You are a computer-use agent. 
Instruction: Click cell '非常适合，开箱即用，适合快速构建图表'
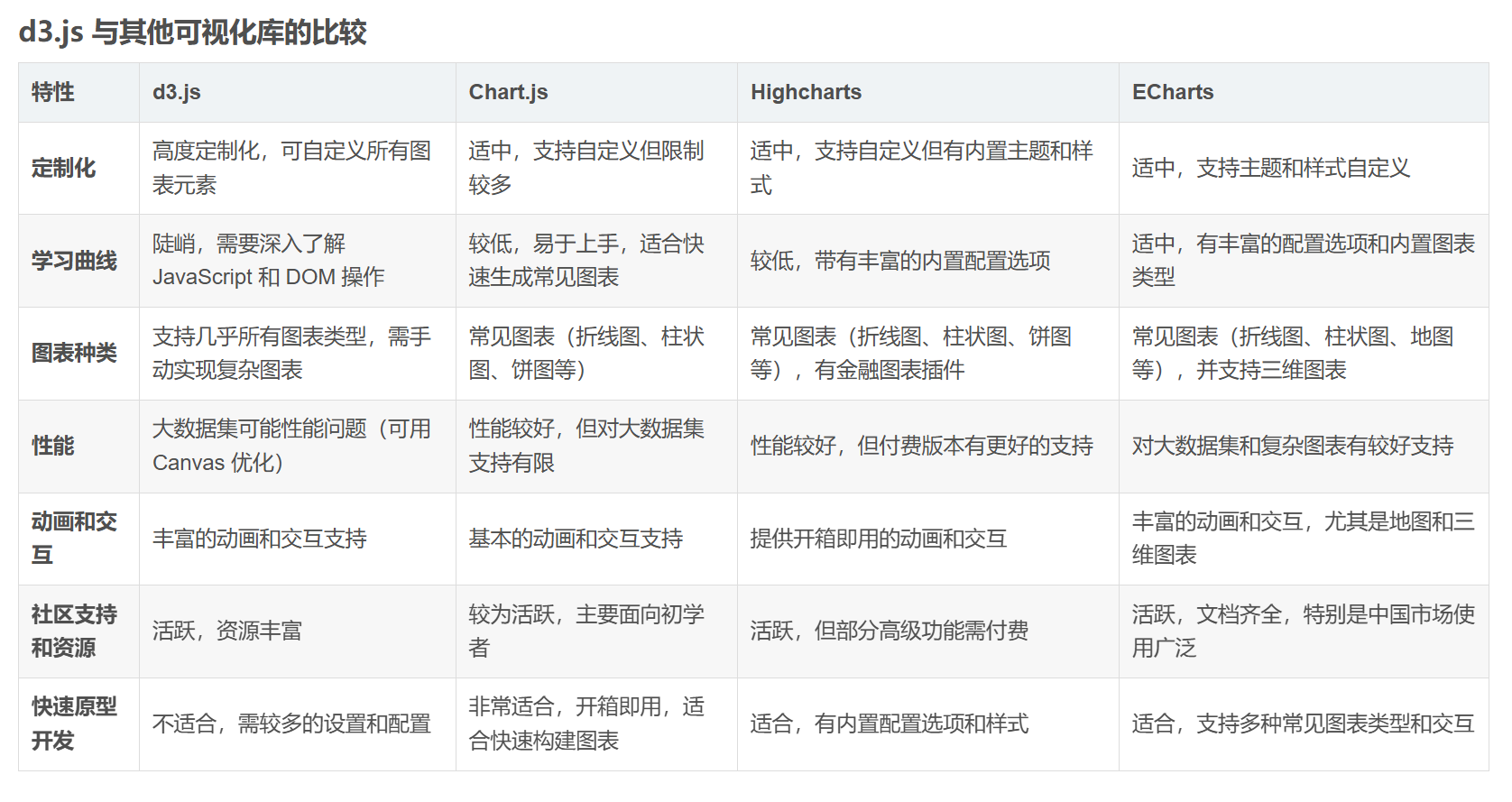coord(596,724)
